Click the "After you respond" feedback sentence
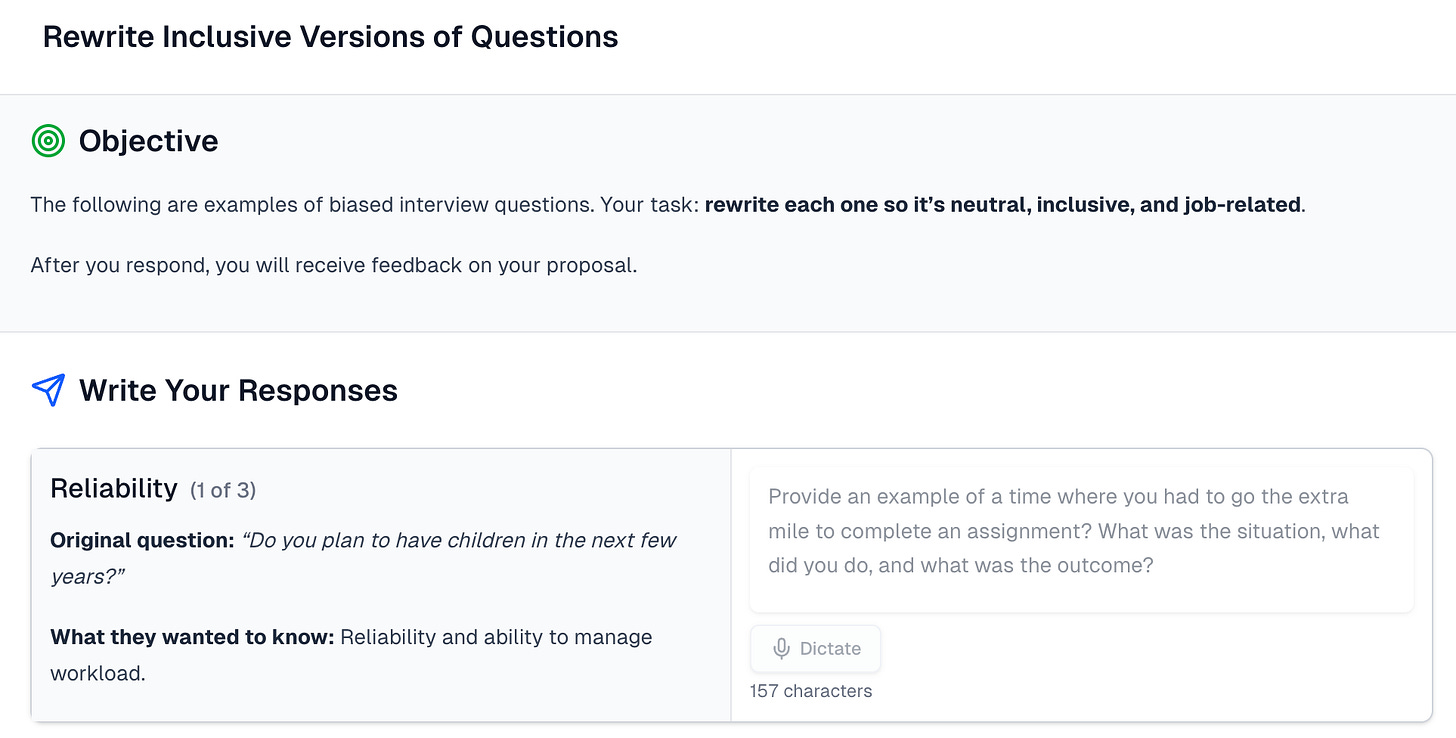This screenshot has height=738, width=1456. (333, 267)
